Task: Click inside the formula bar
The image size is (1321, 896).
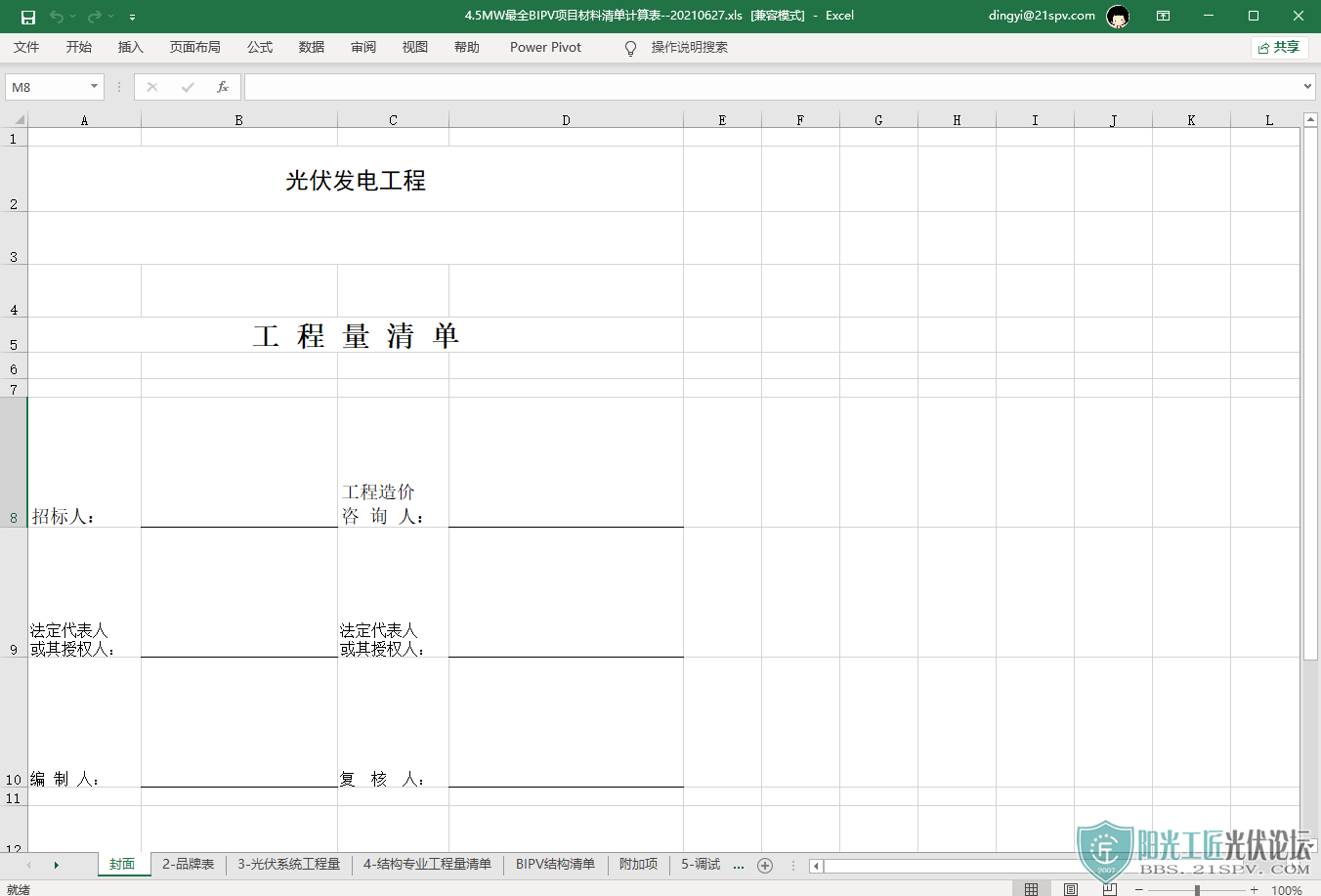Action: coord(772,87)
